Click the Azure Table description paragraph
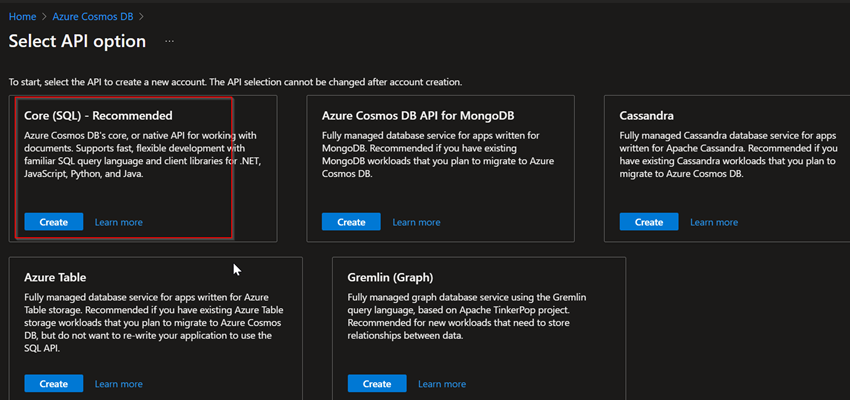The width and height of the screenshot is (850, 400). [154, 323]
